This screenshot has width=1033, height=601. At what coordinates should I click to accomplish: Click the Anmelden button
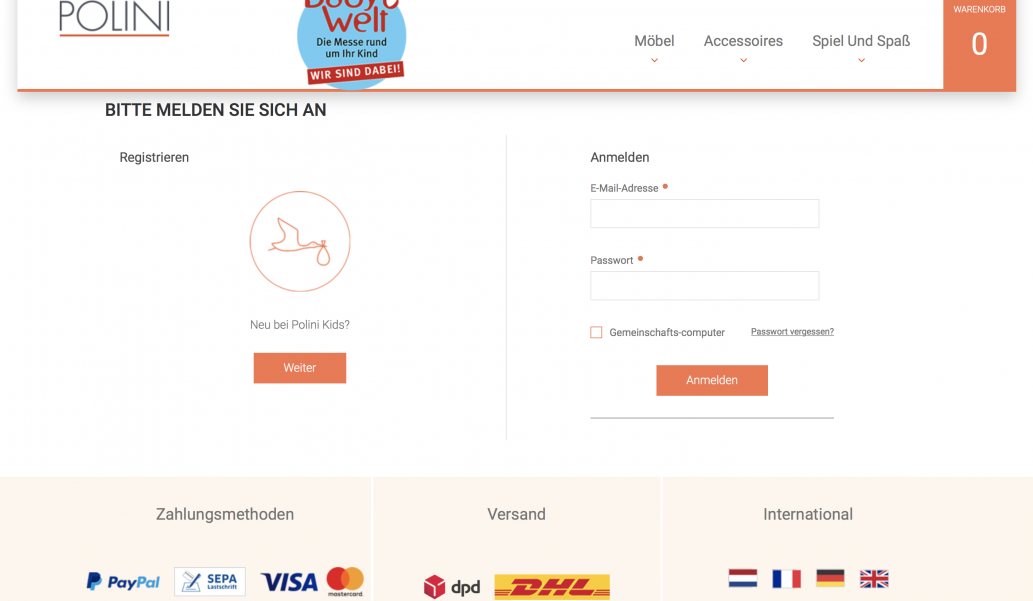coord(712,380)
